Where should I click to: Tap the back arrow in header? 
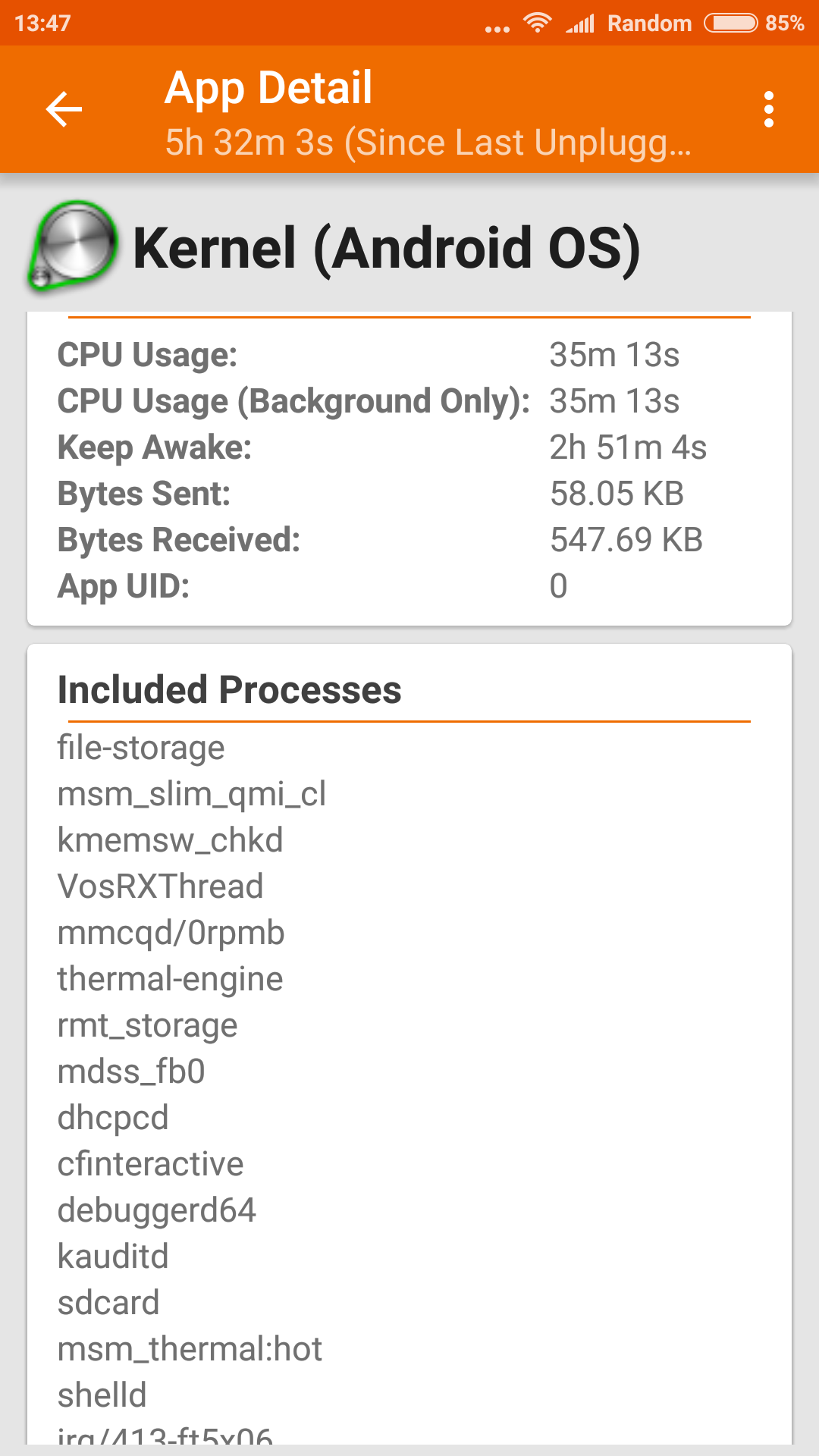coord(64,110)
